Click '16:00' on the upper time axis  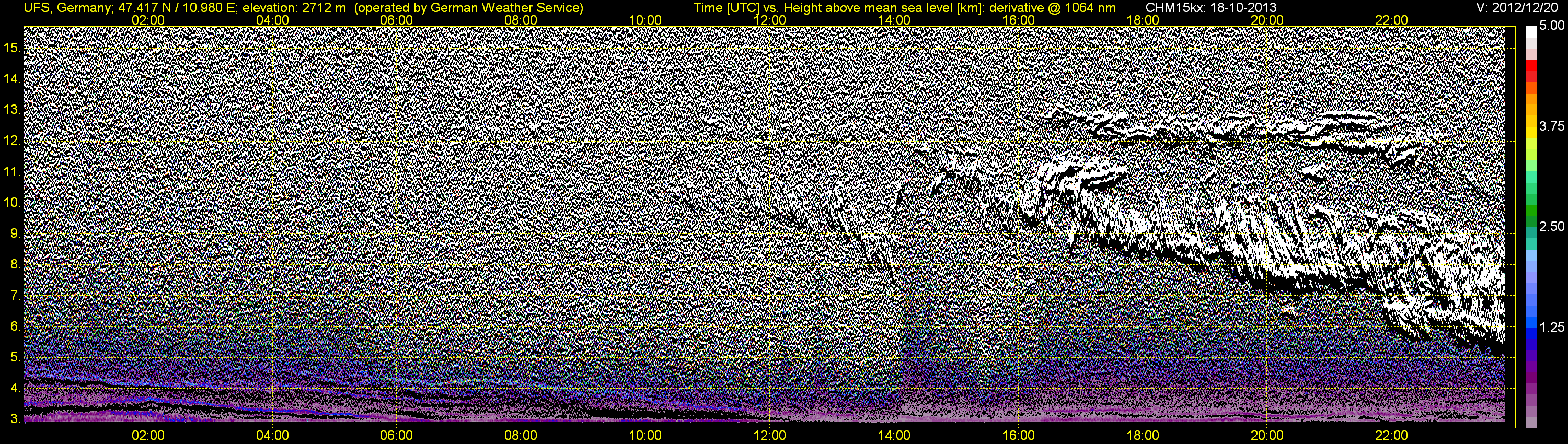[x=1018, y=20]
